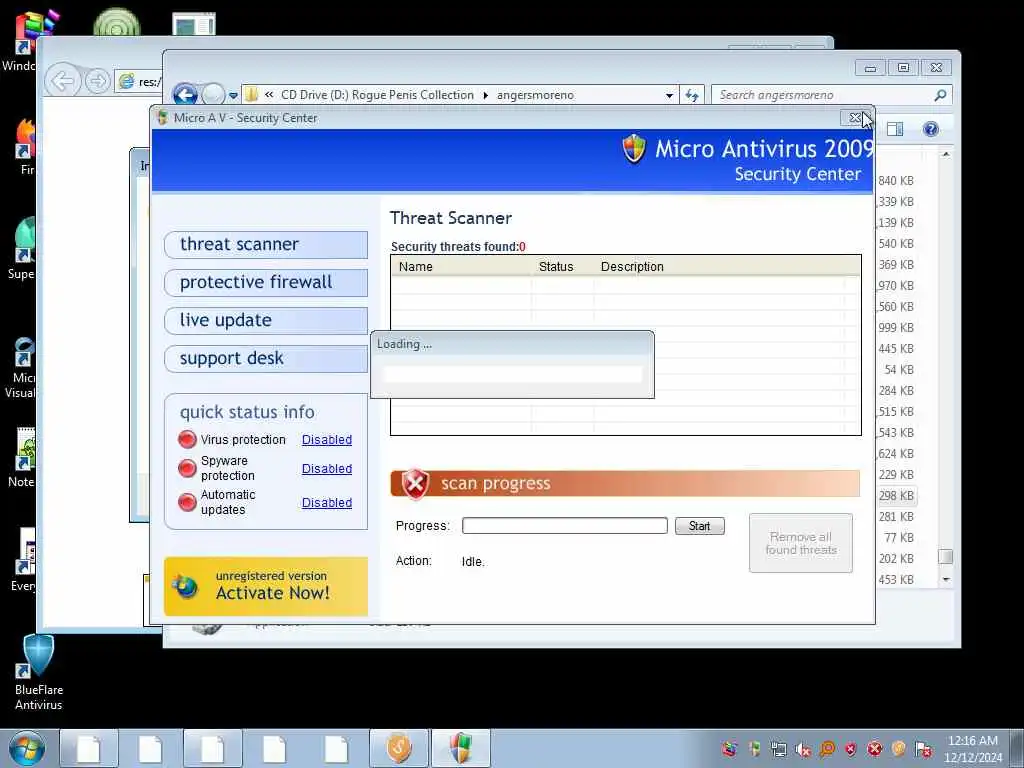The image size is (1024, 768).
Task: Open the threat scanner section
Action: coord(266,244)
